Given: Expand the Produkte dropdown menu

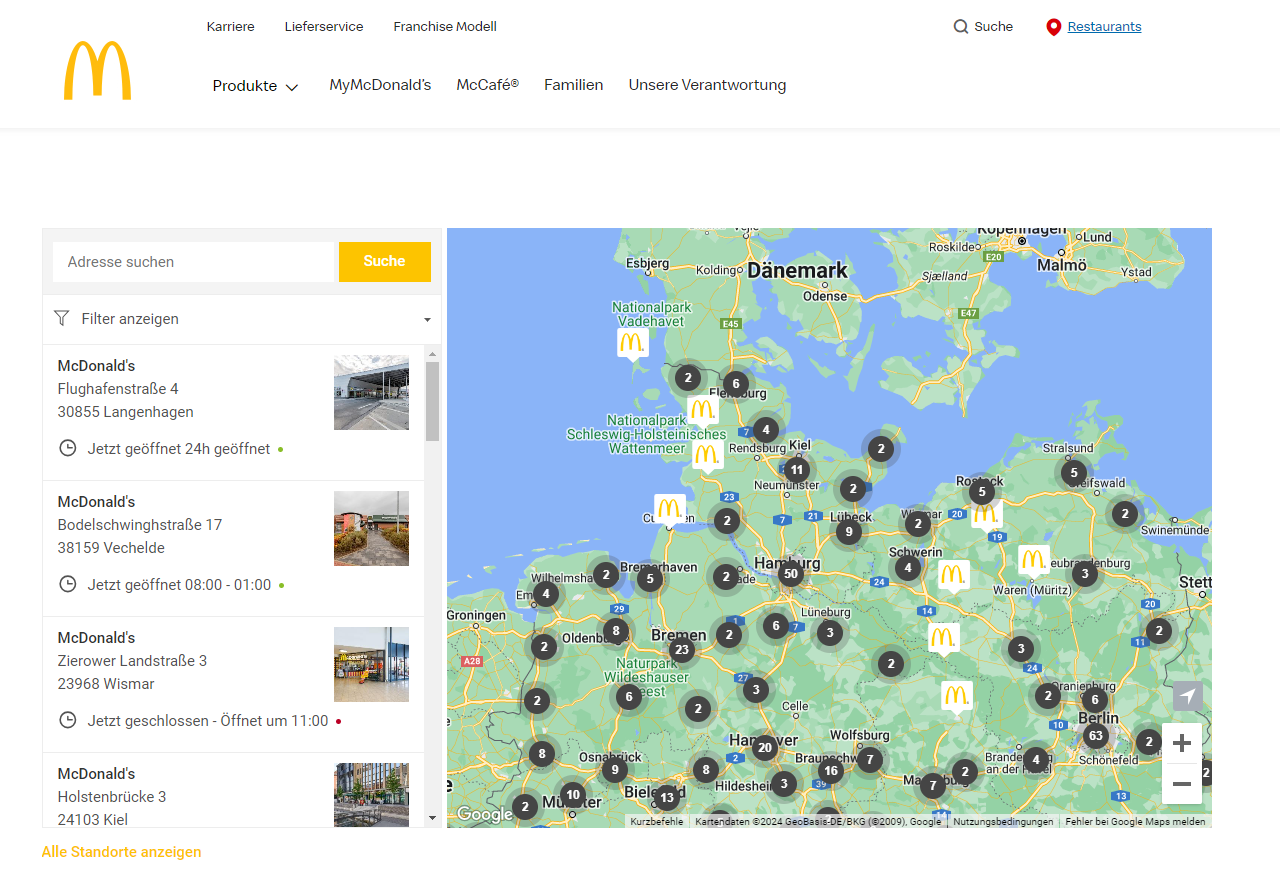Looking at the screenshot, I should pyautogui.click(x=256, y=86).
